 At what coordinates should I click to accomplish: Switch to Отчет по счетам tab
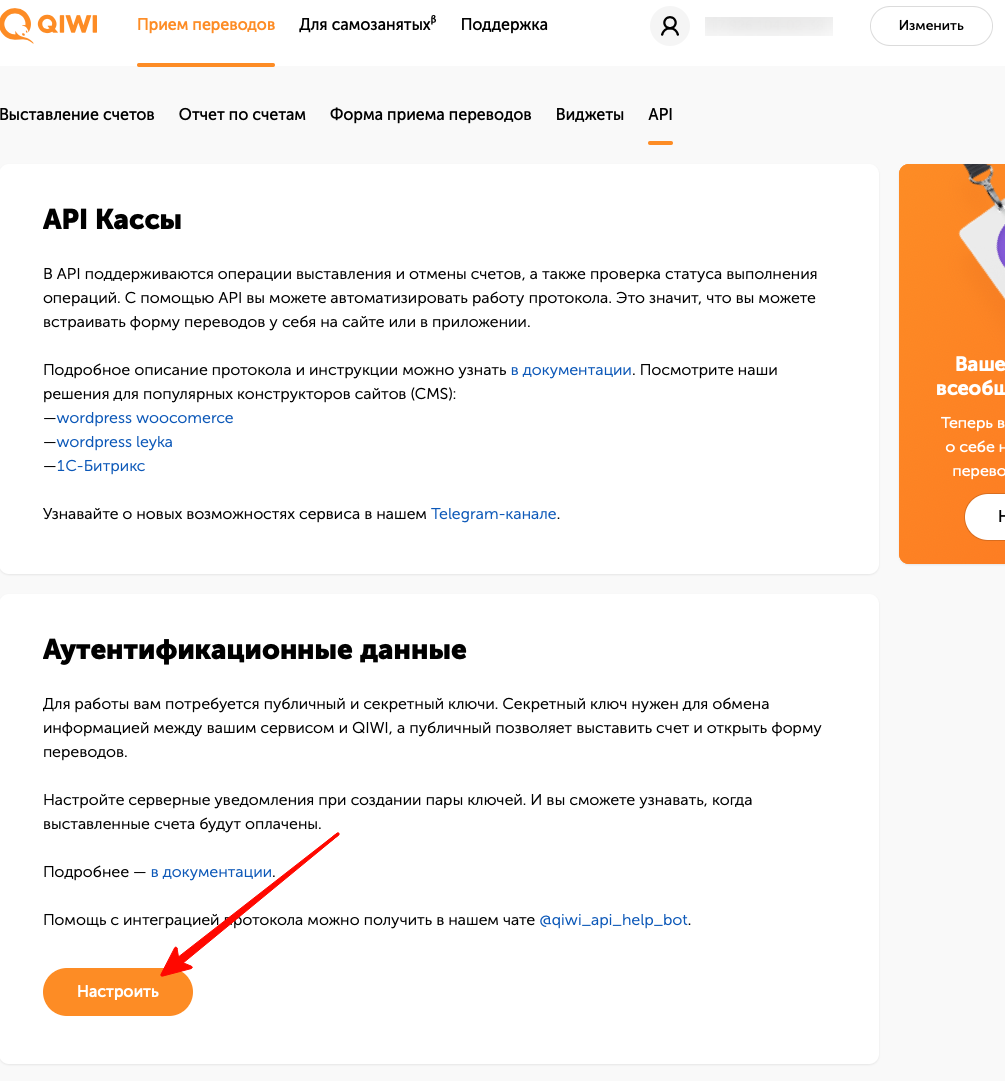(242, 114)
